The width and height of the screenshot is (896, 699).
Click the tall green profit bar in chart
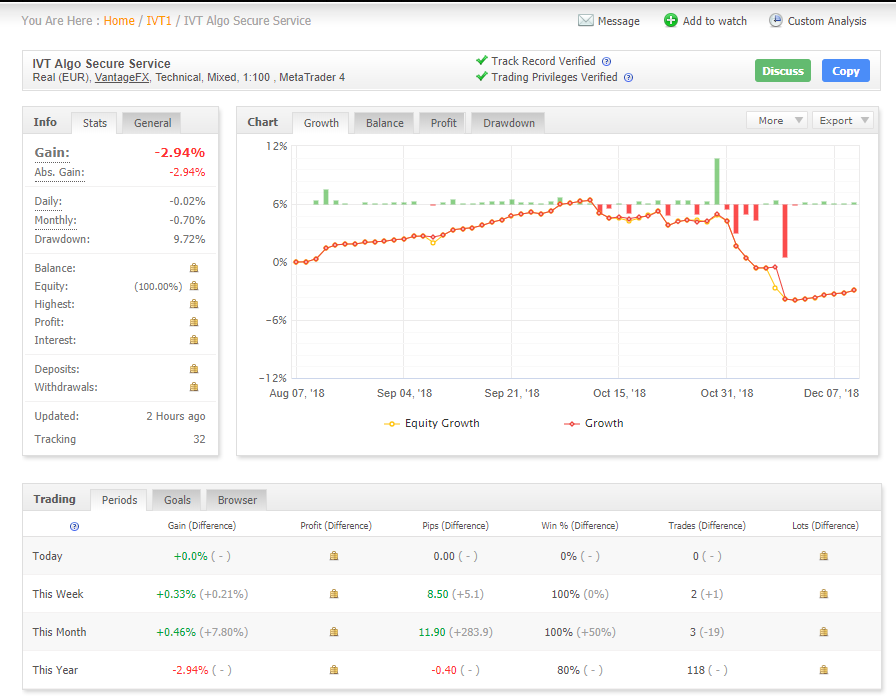pyautogui.click(x=716, y=181)
